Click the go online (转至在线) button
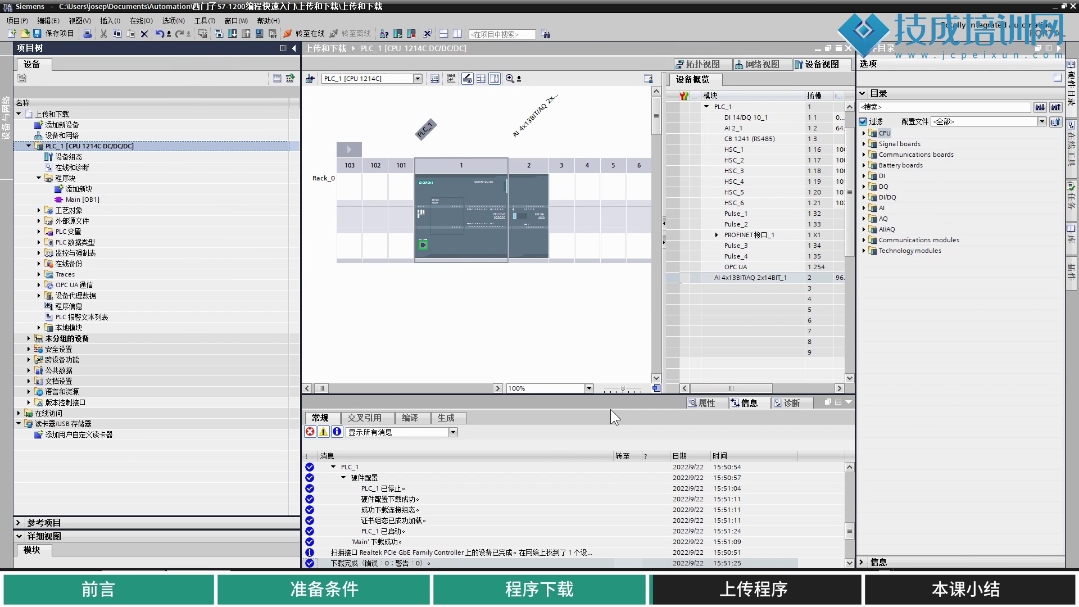The height and width of the screenshot is (607, 1079). coord(303,34)
